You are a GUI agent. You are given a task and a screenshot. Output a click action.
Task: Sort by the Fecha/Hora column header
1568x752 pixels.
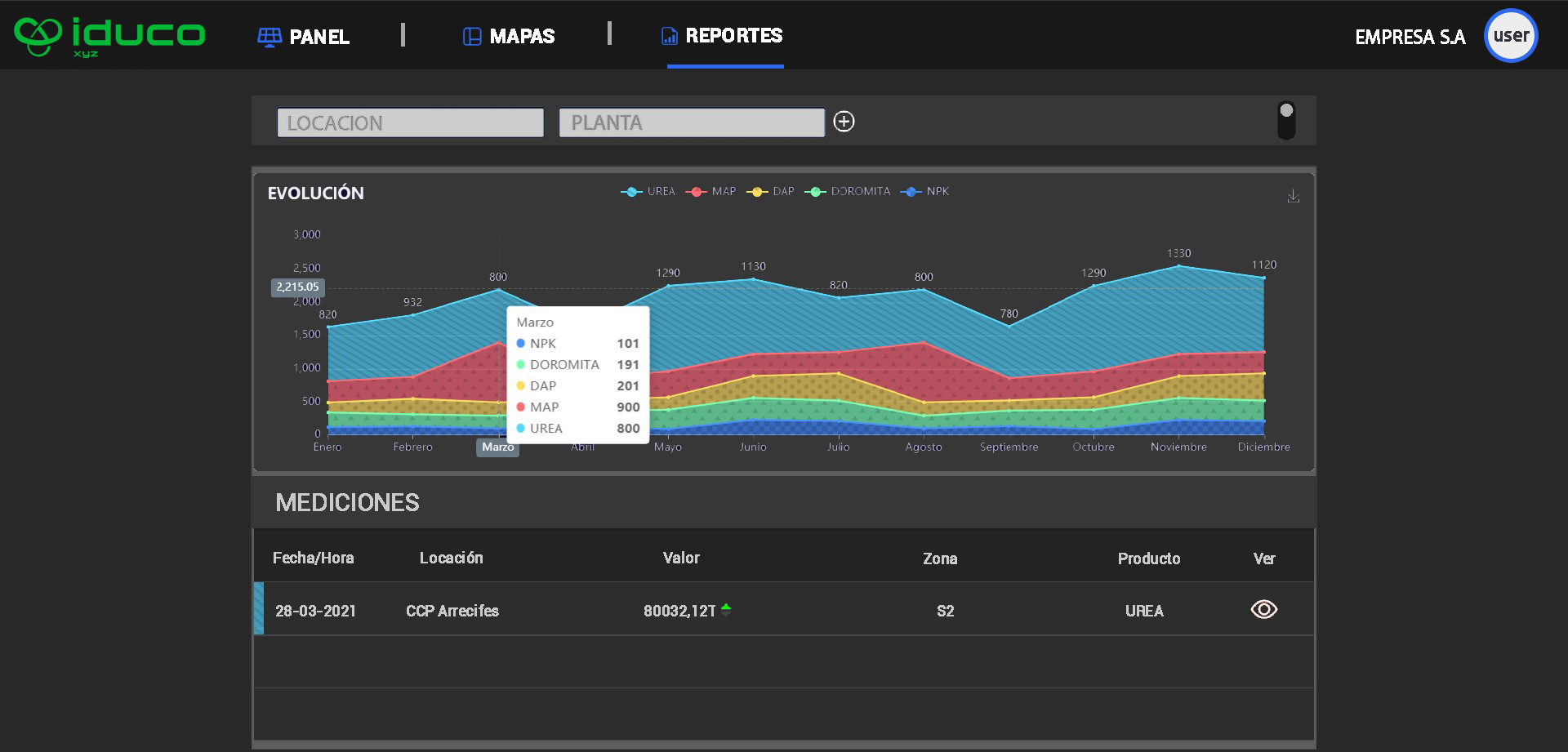coord(313,558)
